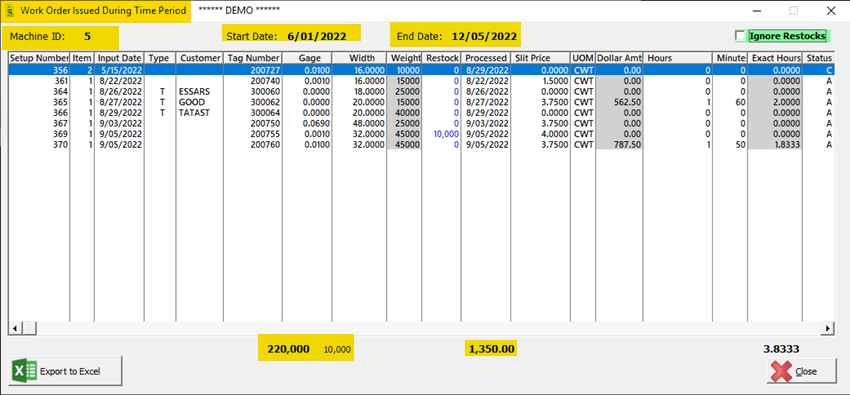Enable the Ignore Restocks checkbox
The image size is (850, 395).
(x=740, y=36)
